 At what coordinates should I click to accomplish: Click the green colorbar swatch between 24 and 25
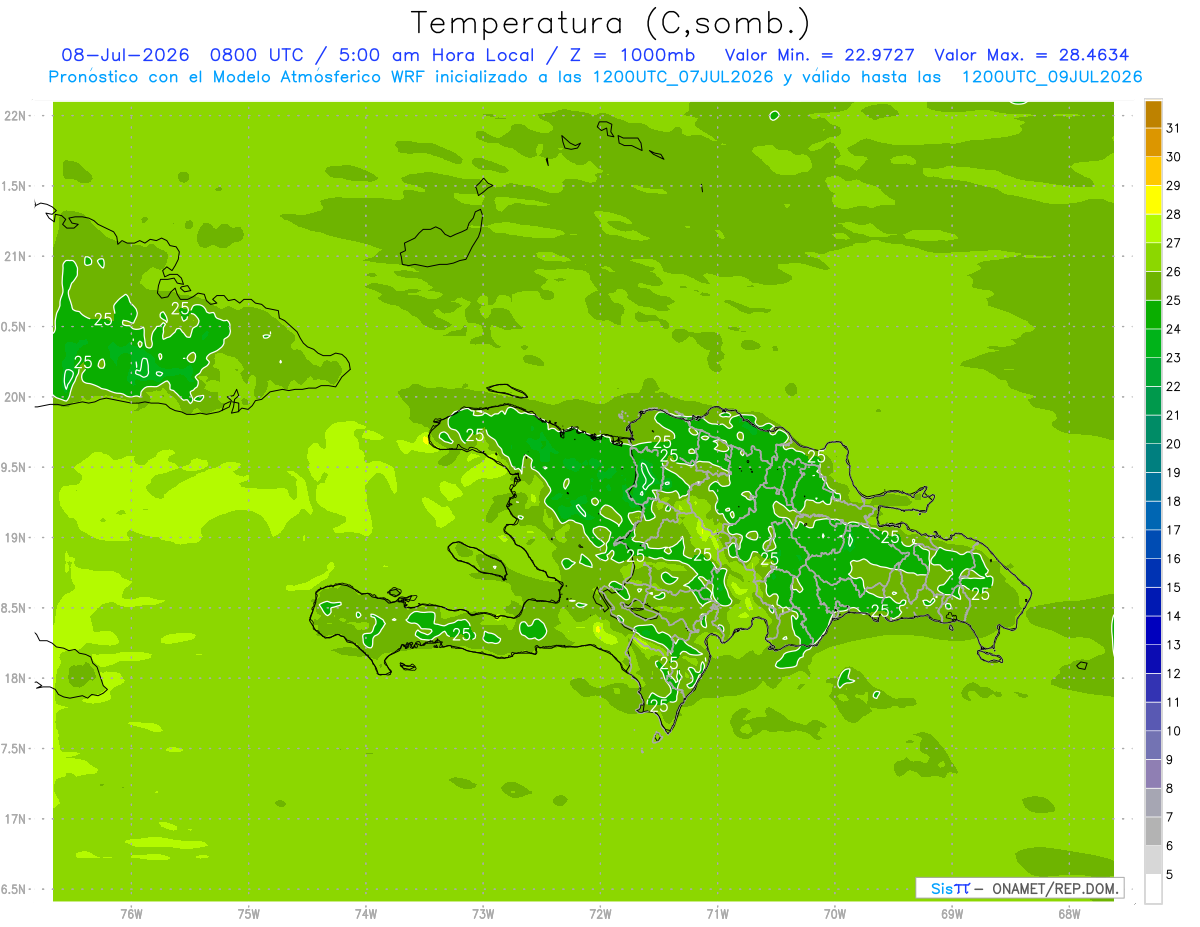[1153, 315]
